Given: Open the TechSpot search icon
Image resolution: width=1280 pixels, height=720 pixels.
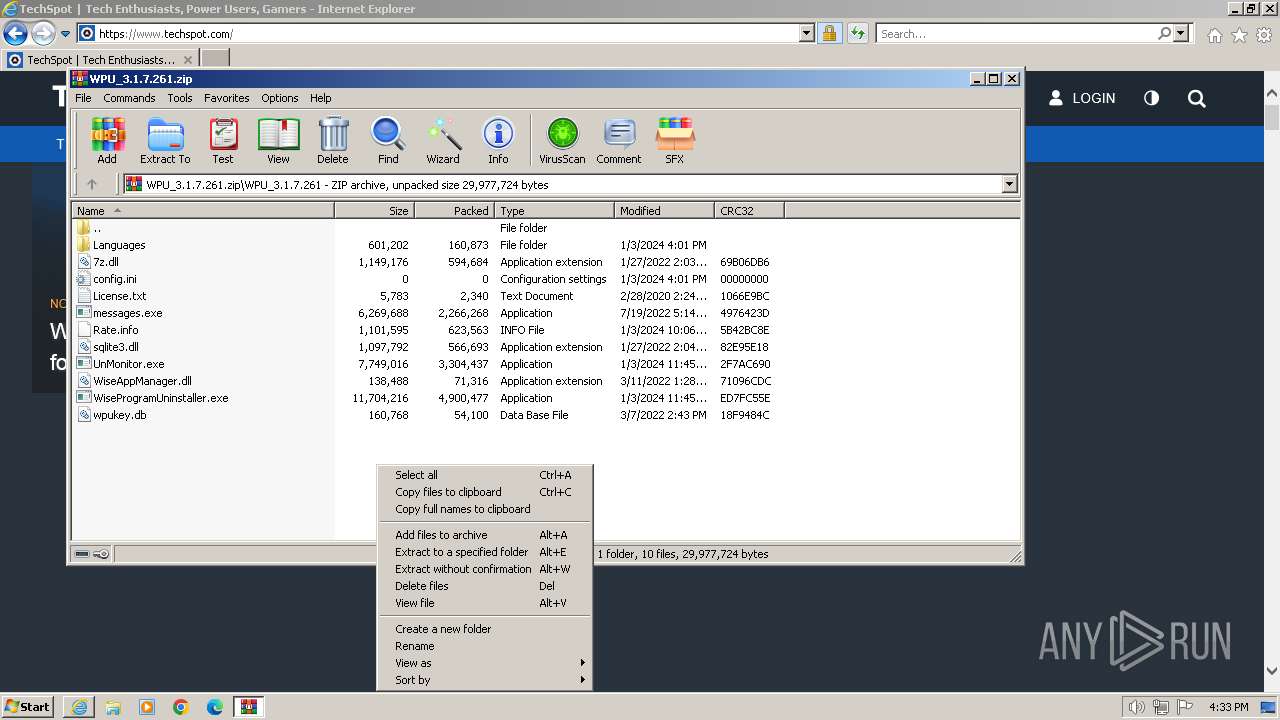Looking at the screenshot, I should [x=1197, y=98].
